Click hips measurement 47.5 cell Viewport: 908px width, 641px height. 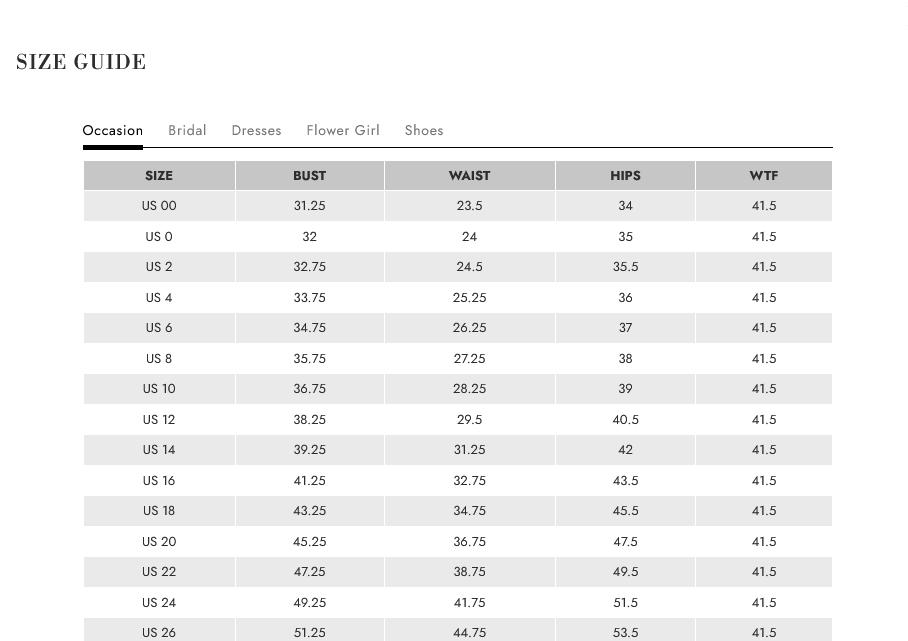pos(625,541)
